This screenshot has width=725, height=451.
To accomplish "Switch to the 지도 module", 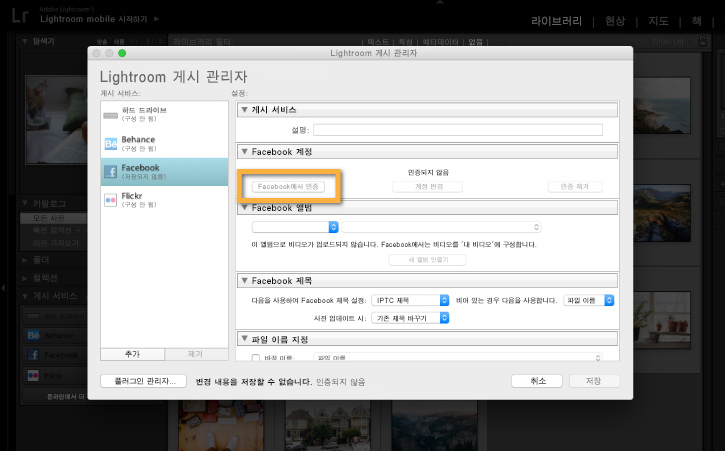I will coord(658,21).
